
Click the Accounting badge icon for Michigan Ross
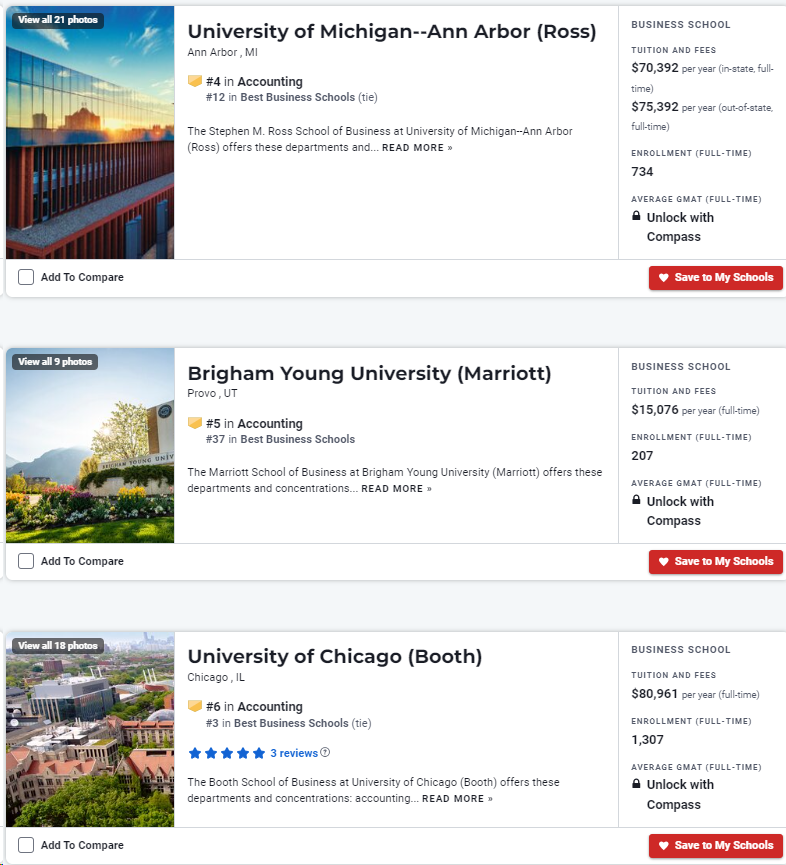click(x=195, y=81)
